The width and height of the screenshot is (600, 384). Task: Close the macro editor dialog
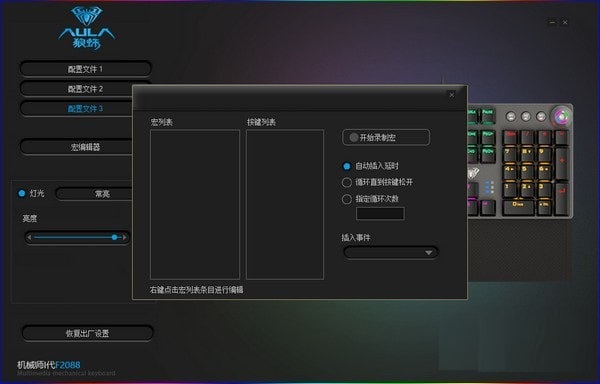[452, 95]
